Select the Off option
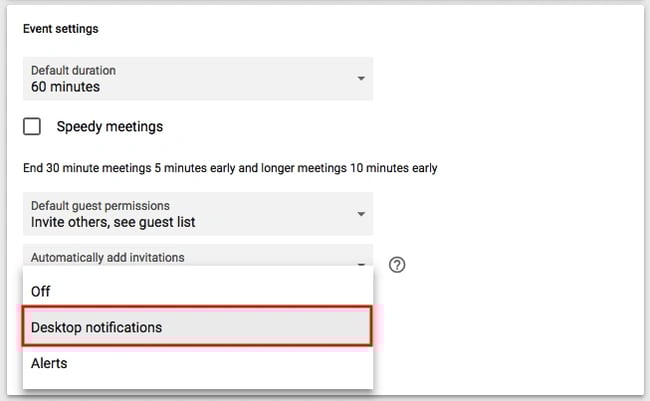 [x=41, y=291]
